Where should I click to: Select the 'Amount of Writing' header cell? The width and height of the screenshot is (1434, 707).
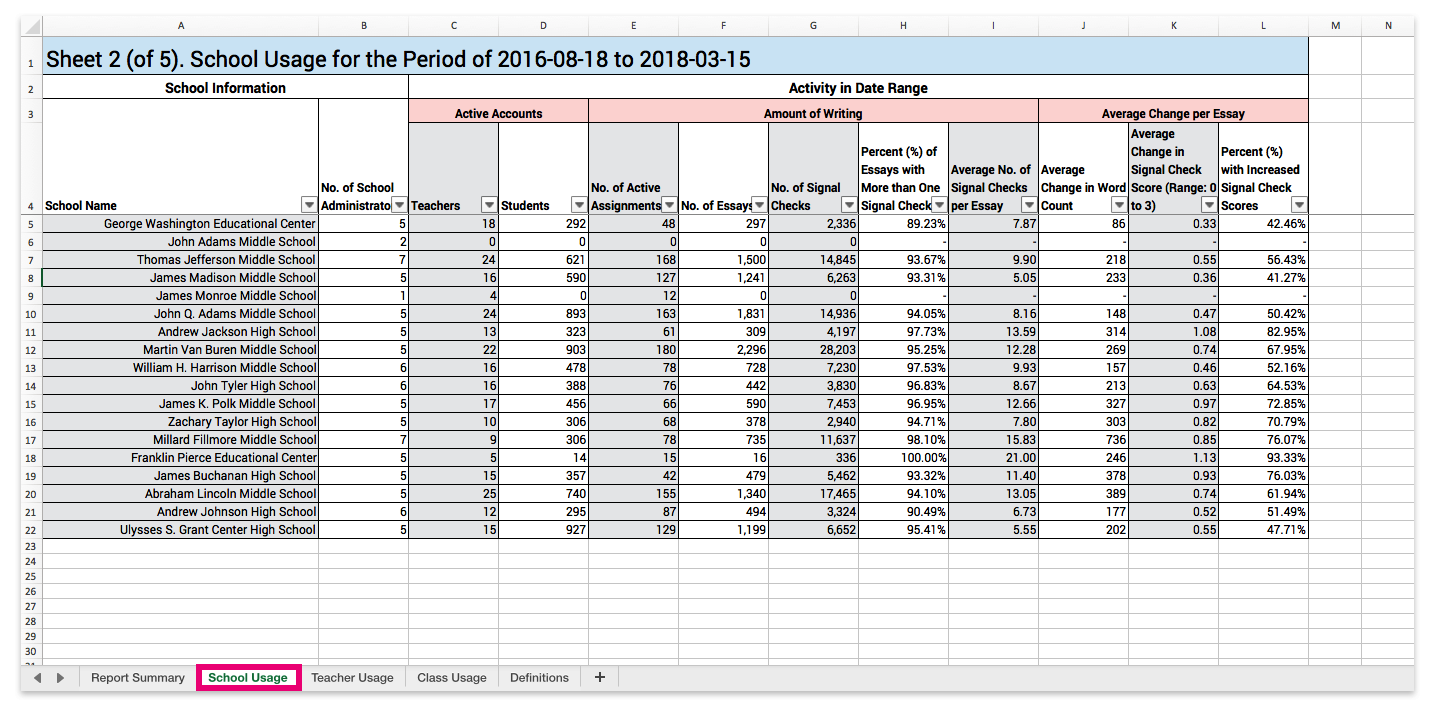click(x=814, y=113)
